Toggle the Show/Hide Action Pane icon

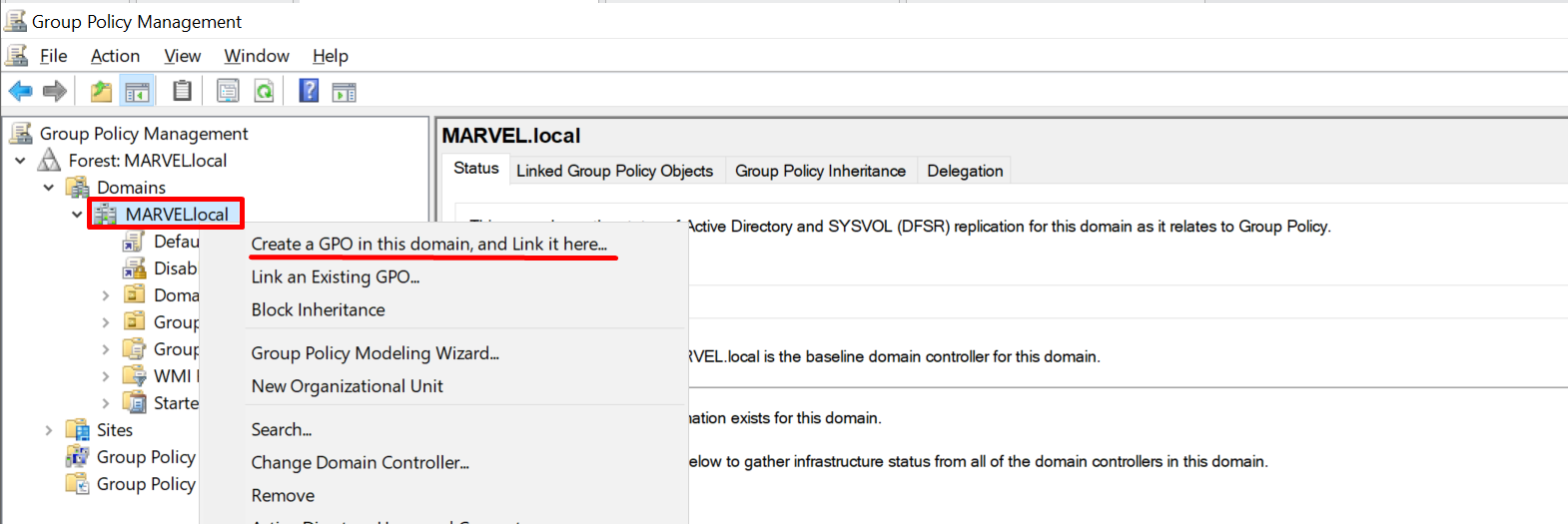pyautogui.click(x=345, y=92)
